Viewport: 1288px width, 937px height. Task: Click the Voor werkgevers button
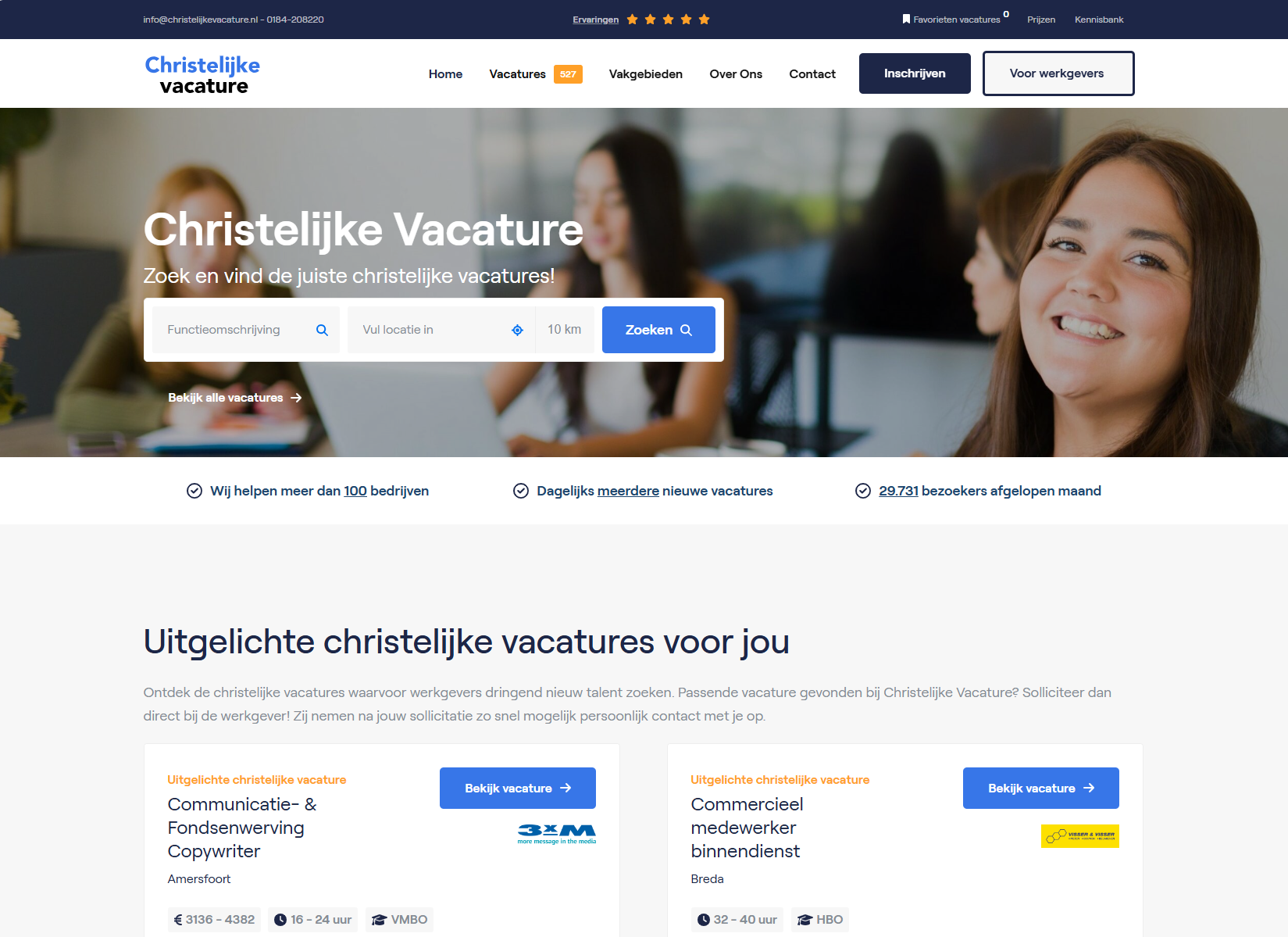pos(1058,73)
